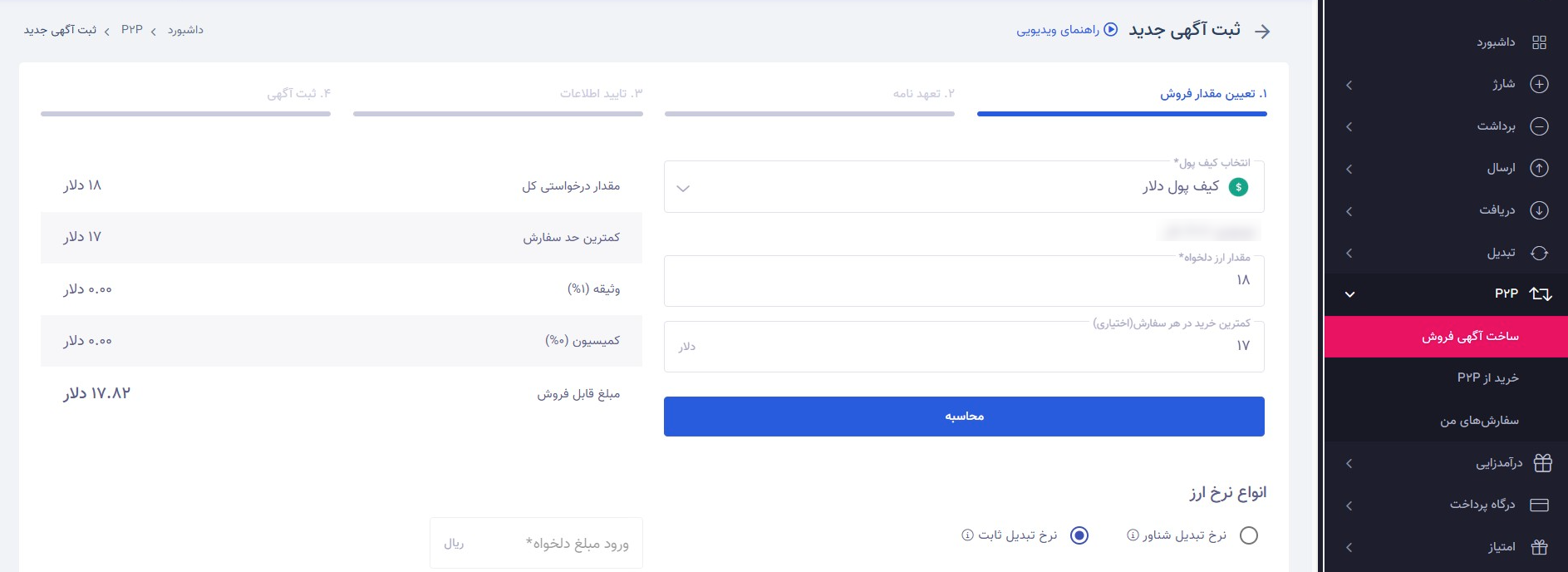Click the first step progress bar
This screenshot has height=572, width=1568.
click(x=1122, y=114)
